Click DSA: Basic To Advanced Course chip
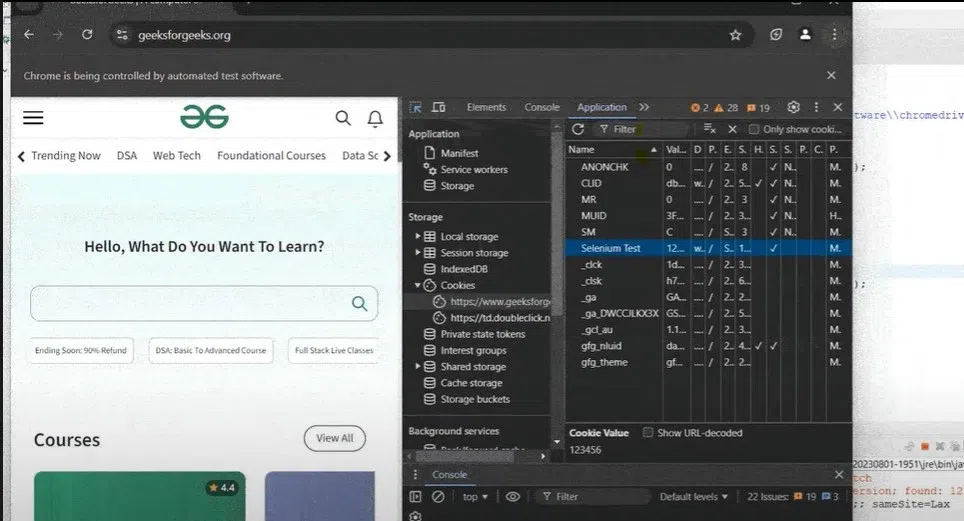This screenshot has height=521, width=964. (211, 350)
